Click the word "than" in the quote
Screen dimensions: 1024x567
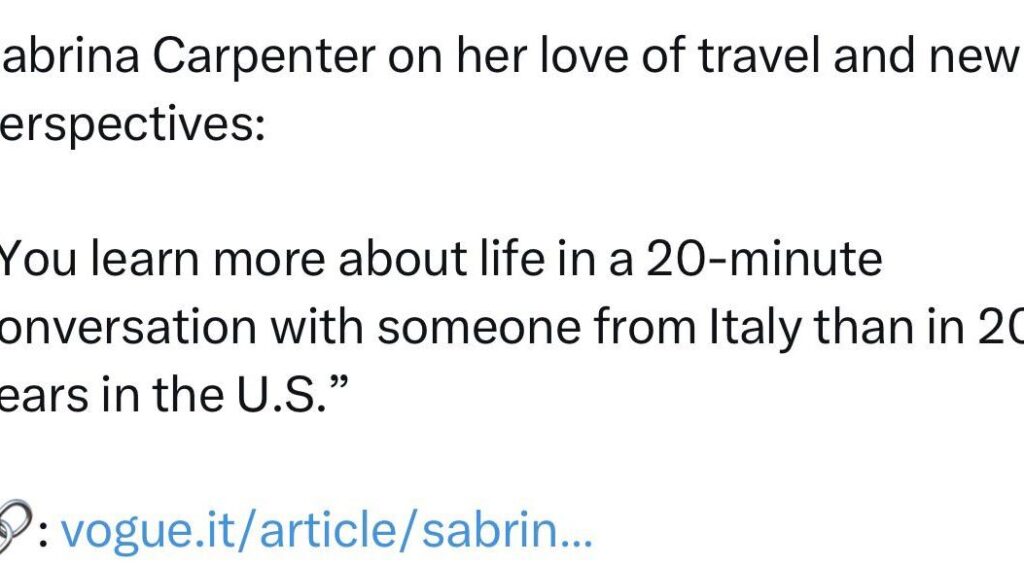click(x=875, y=328)
